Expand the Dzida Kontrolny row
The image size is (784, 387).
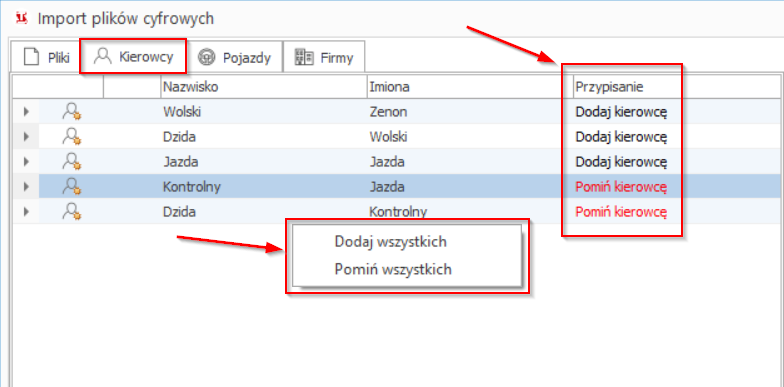point(26,212)
